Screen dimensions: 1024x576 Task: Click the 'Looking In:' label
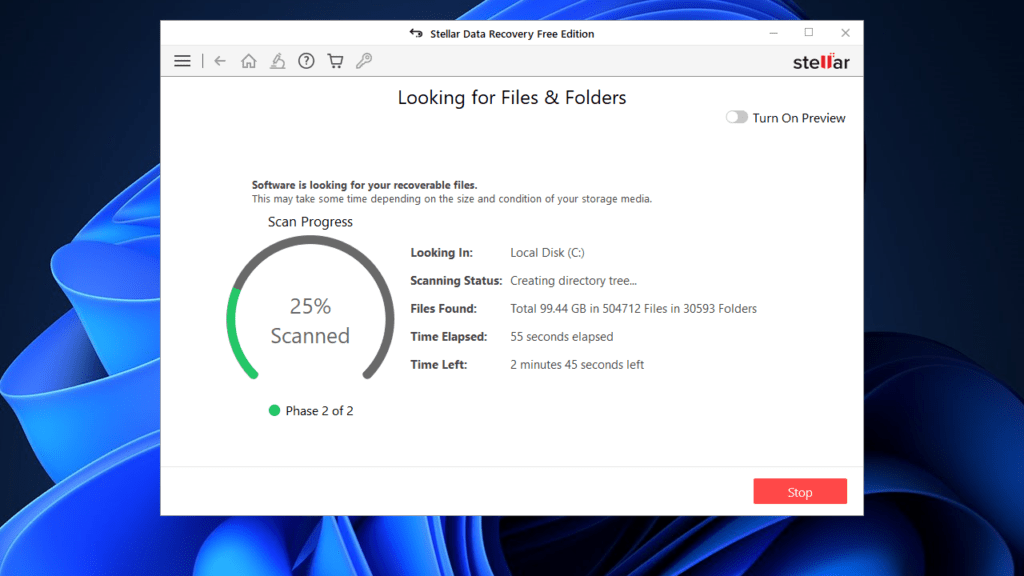coord(441,253)
